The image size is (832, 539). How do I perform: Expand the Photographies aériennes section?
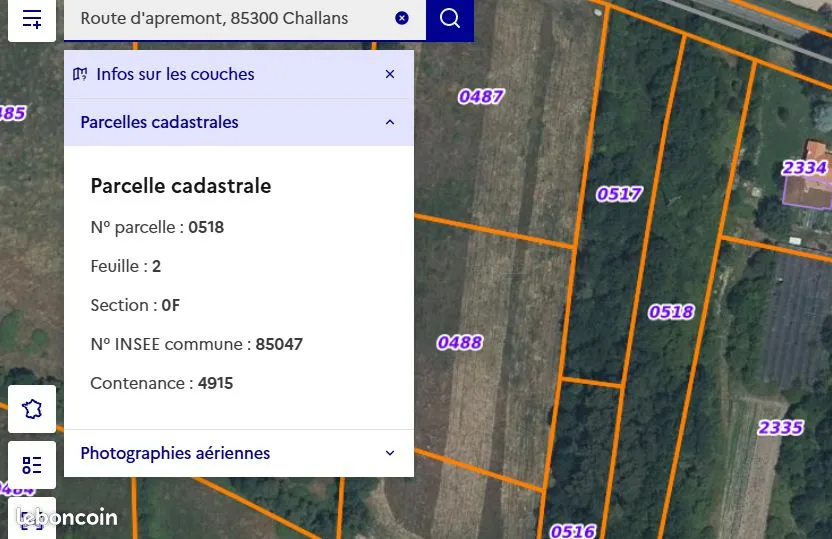390,453
